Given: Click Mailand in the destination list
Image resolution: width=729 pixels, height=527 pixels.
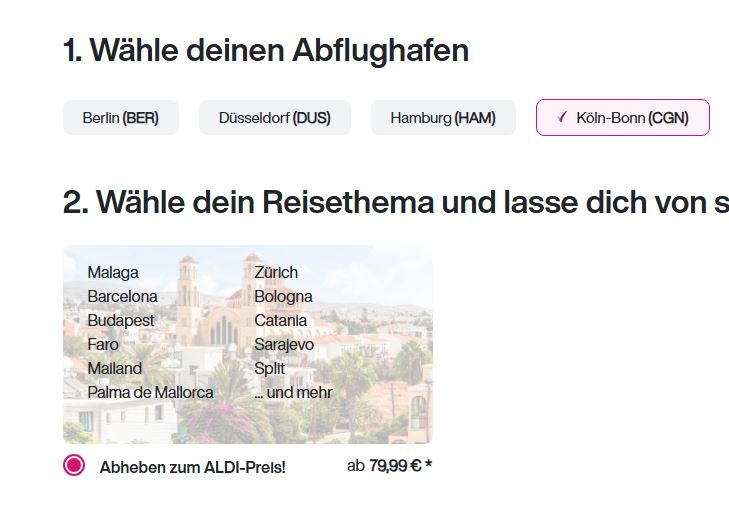Looking at the screenshot, I should [x=115, y=369].
